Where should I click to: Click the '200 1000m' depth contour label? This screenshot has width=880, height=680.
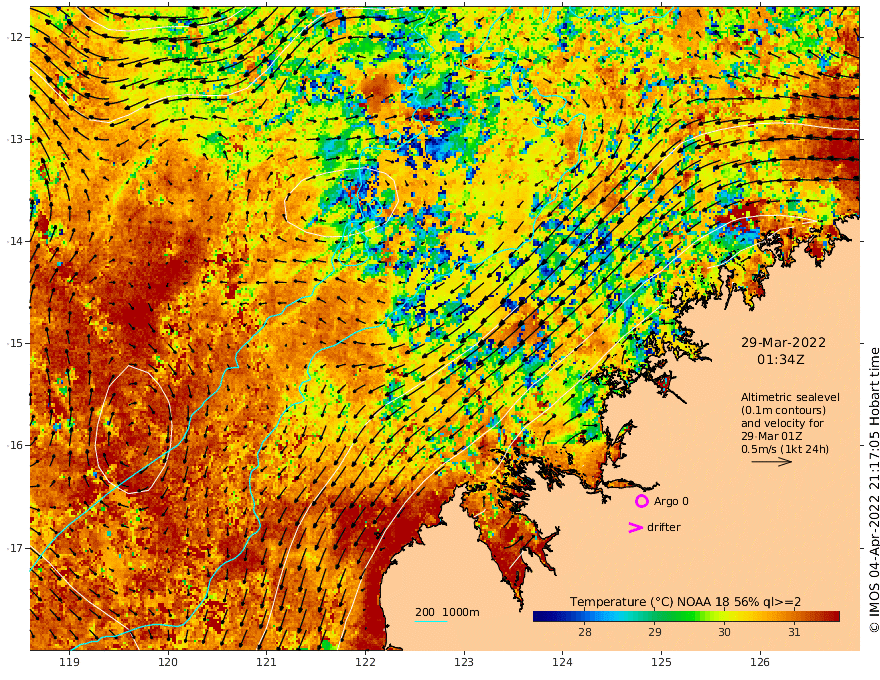click(x=447, y=612)
